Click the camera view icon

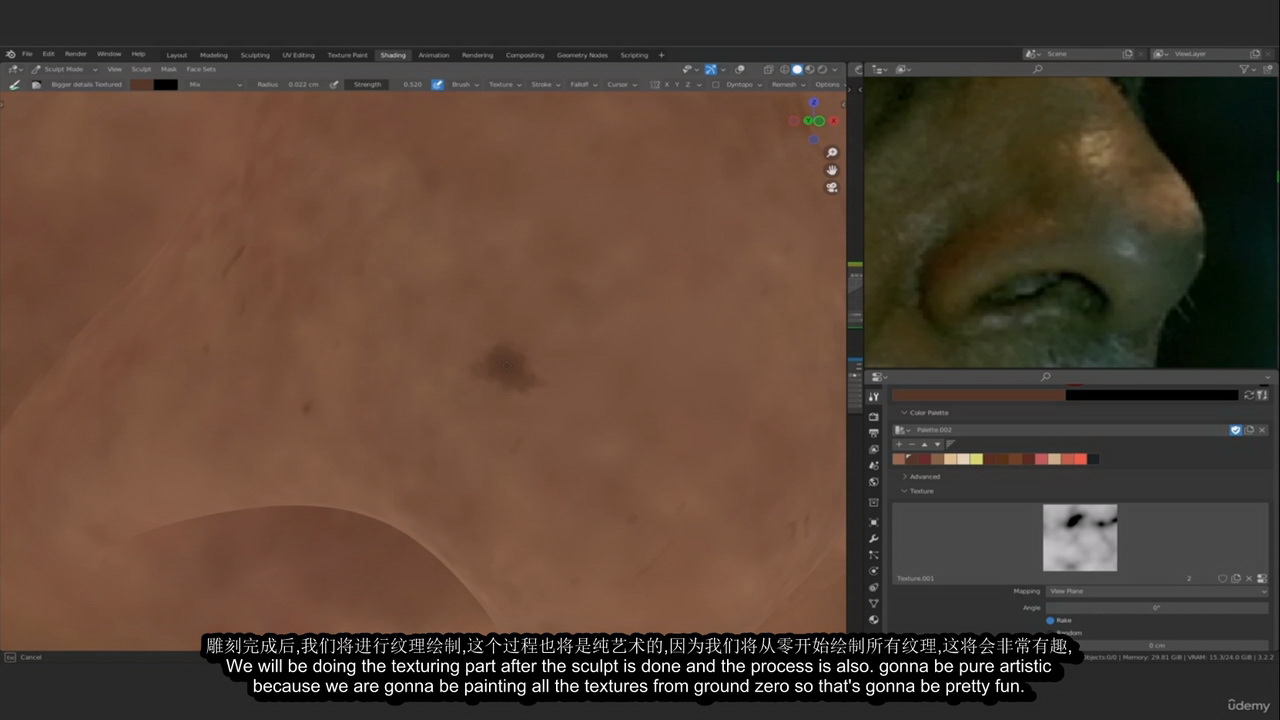pyautogui.click(x=832, y=187)
